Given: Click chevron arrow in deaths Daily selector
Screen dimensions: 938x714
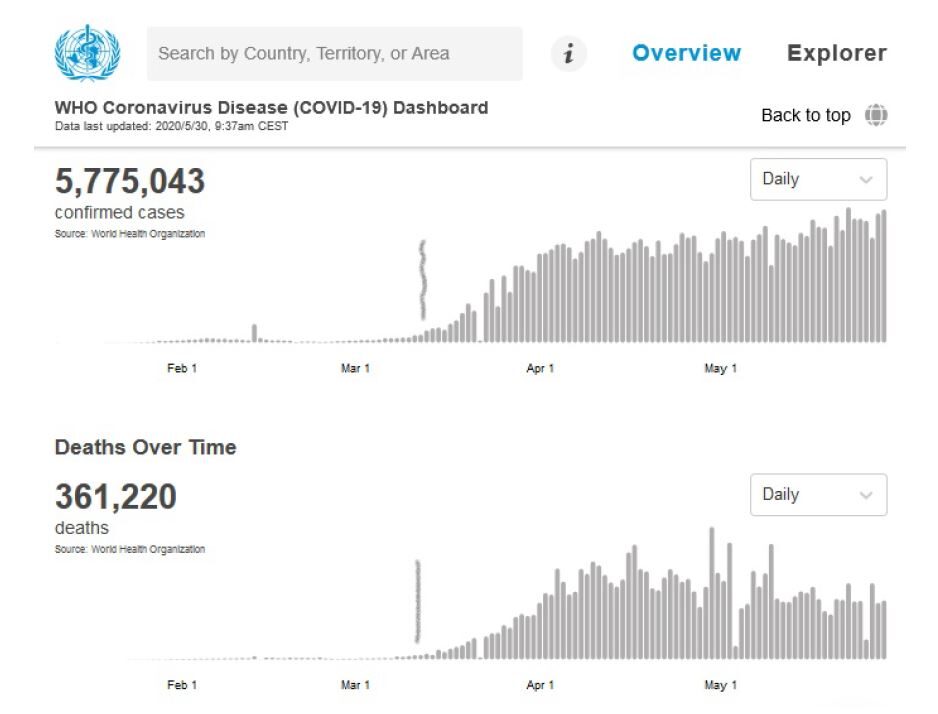Looking at the screenshot, I should pyautogui.click(x=866, y=495).
